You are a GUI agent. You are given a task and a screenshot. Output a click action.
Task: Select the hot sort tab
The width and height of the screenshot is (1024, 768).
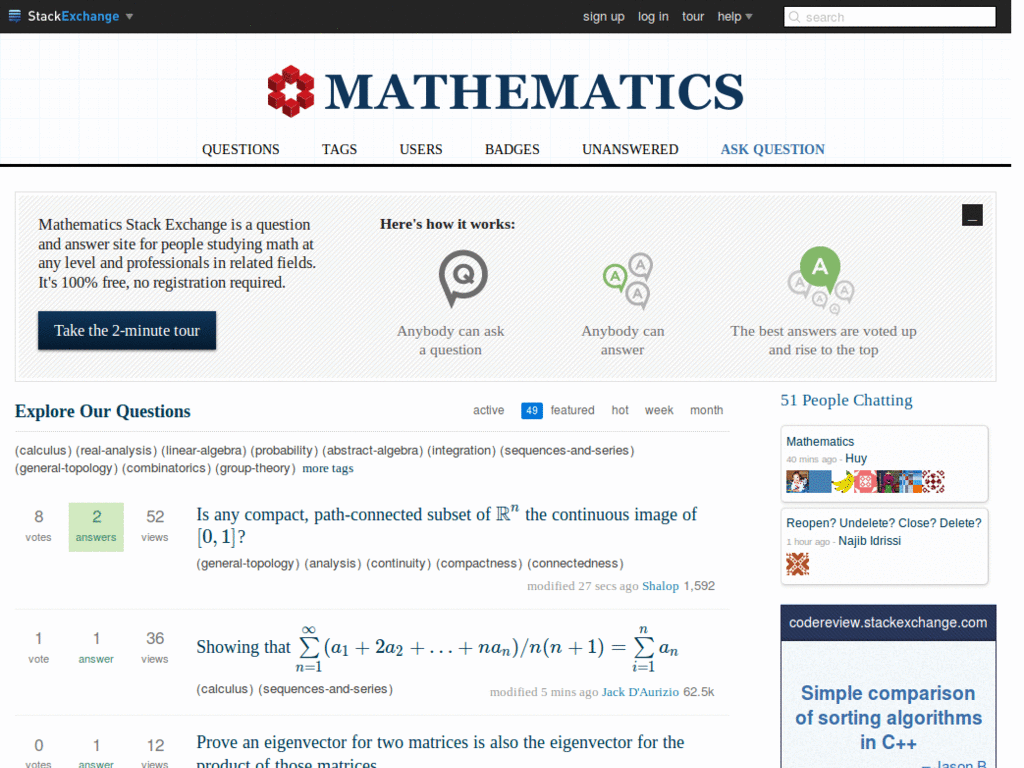point(620,410)
